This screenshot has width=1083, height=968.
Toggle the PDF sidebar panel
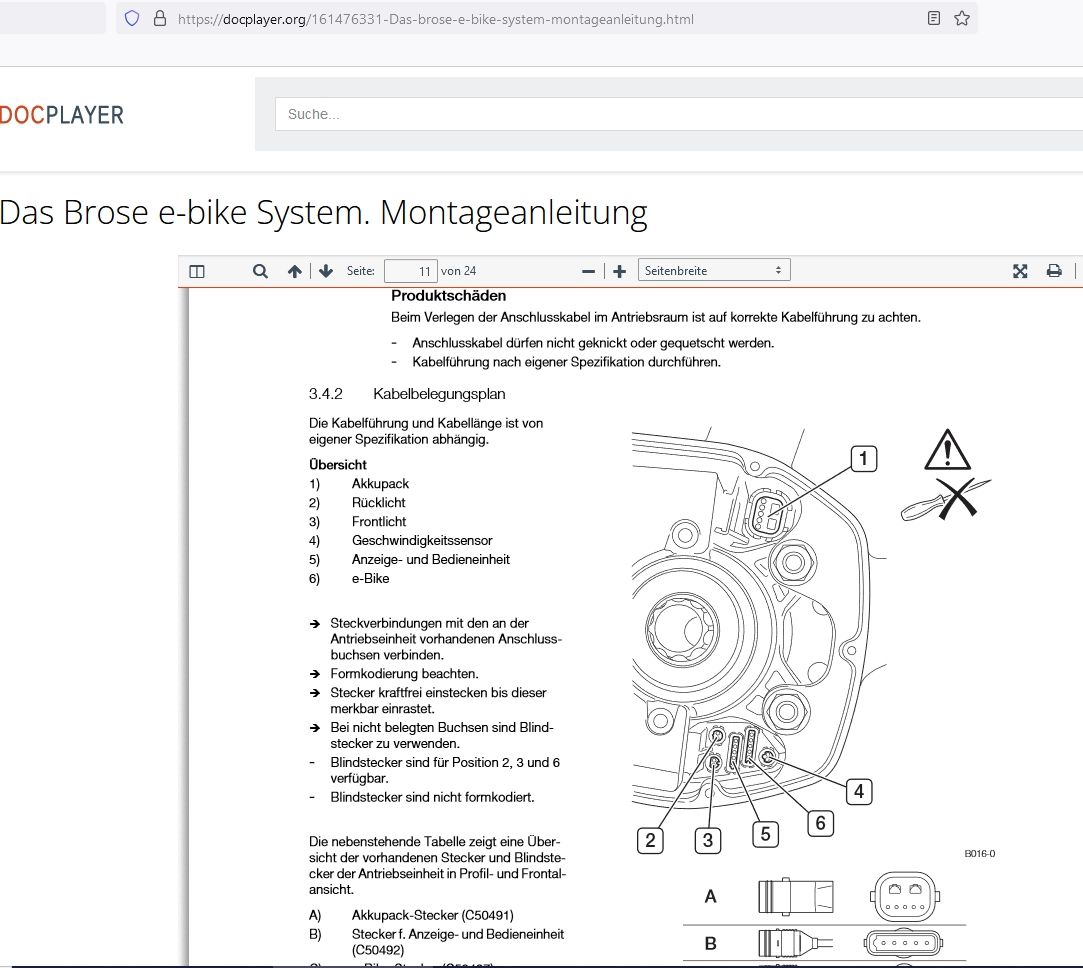tap(197, 271)
